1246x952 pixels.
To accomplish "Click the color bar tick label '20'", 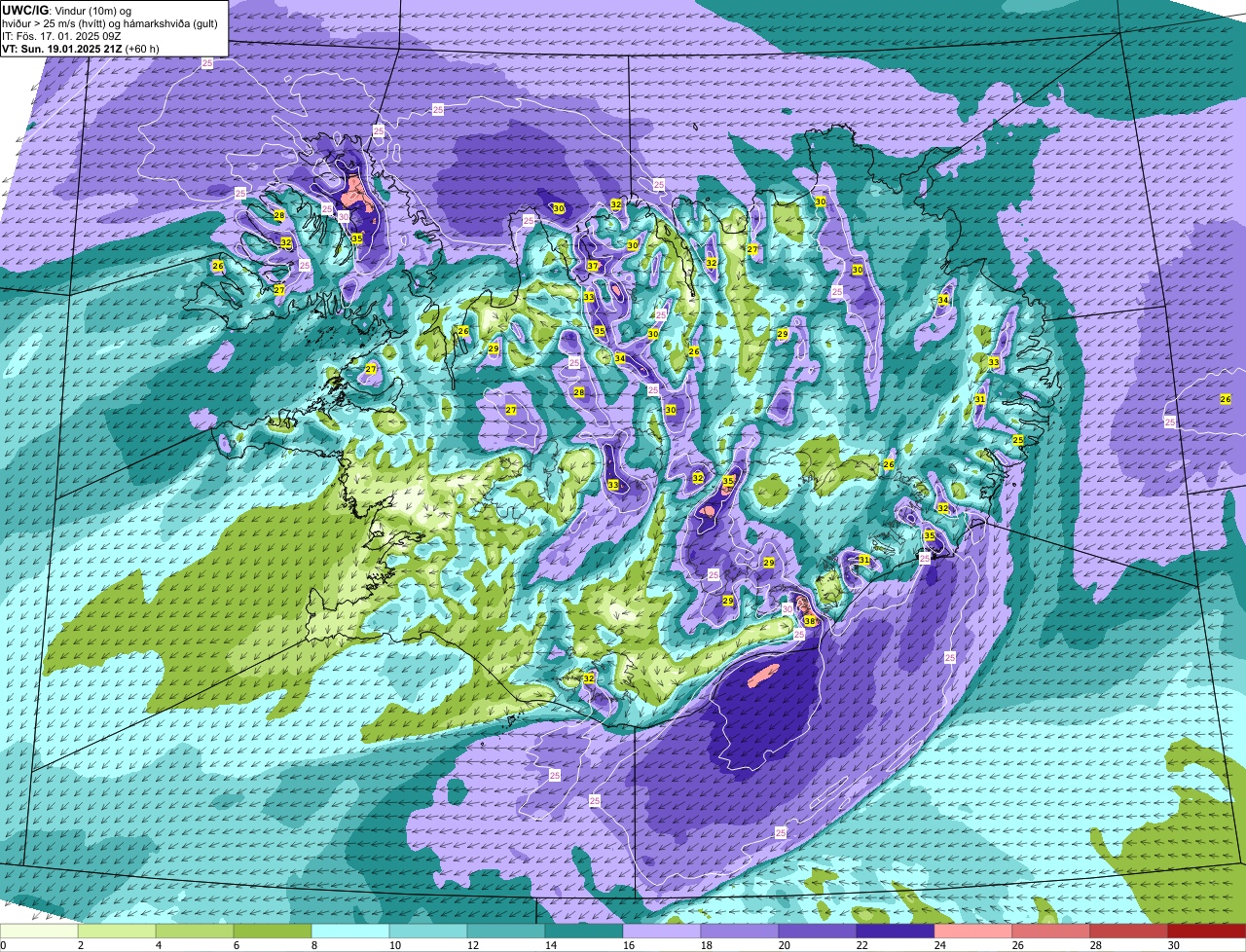I will coord(786,945).
